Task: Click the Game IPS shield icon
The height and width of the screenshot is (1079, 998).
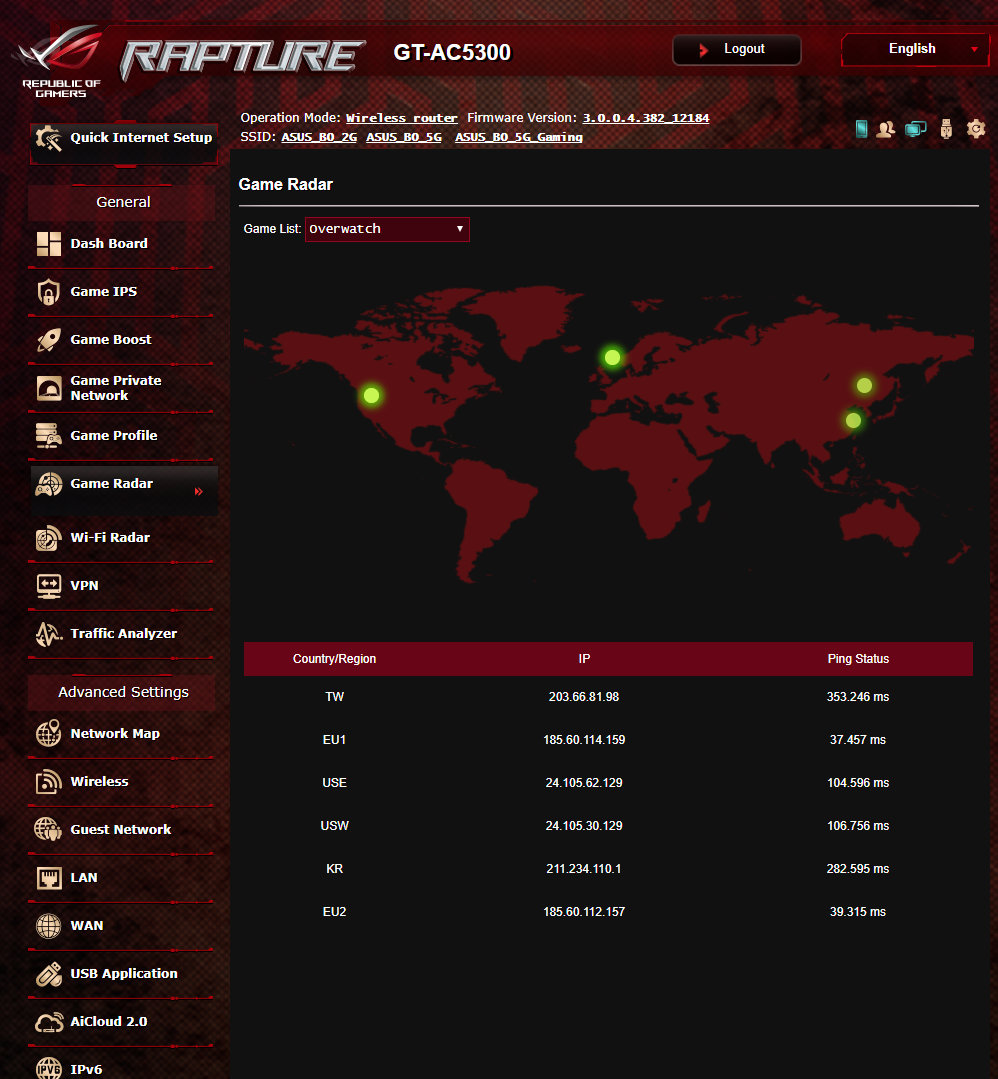Action: click(x=48, y=292)
